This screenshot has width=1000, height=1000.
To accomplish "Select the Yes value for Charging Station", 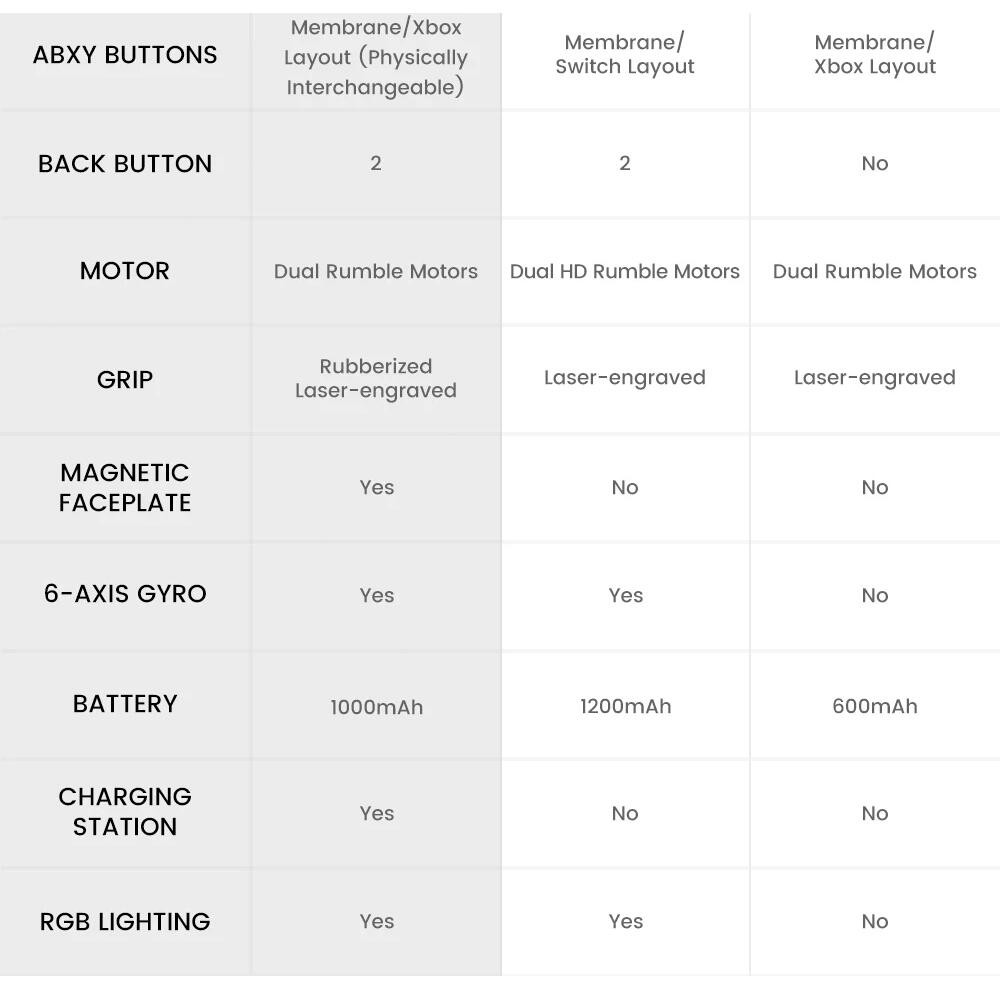I will [x=376, y=813].
